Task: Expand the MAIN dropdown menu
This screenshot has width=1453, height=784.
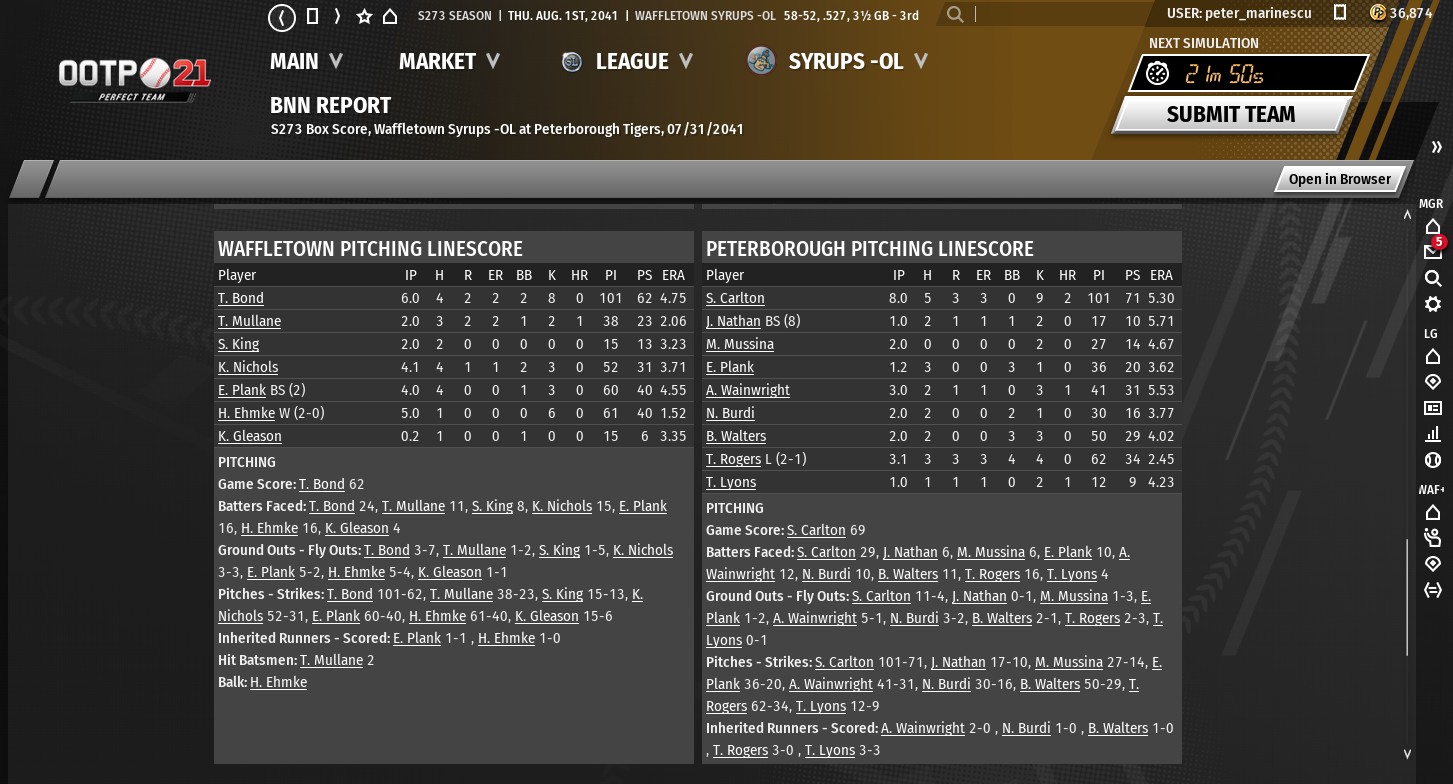Action: (306, 61)
